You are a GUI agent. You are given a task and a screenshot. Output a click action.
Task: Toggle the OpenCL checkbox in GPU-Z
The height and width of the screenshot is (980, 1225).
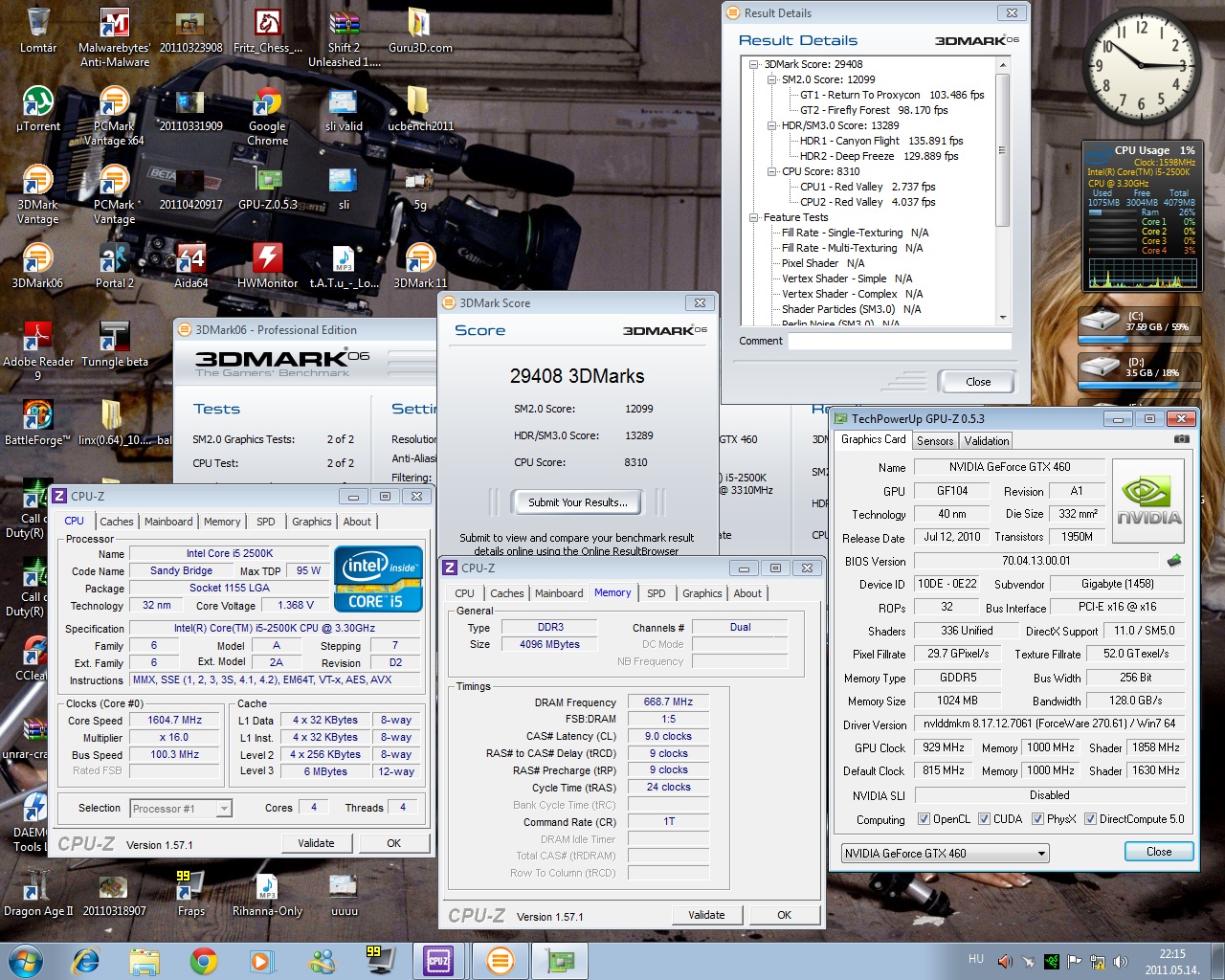(924, 819)
